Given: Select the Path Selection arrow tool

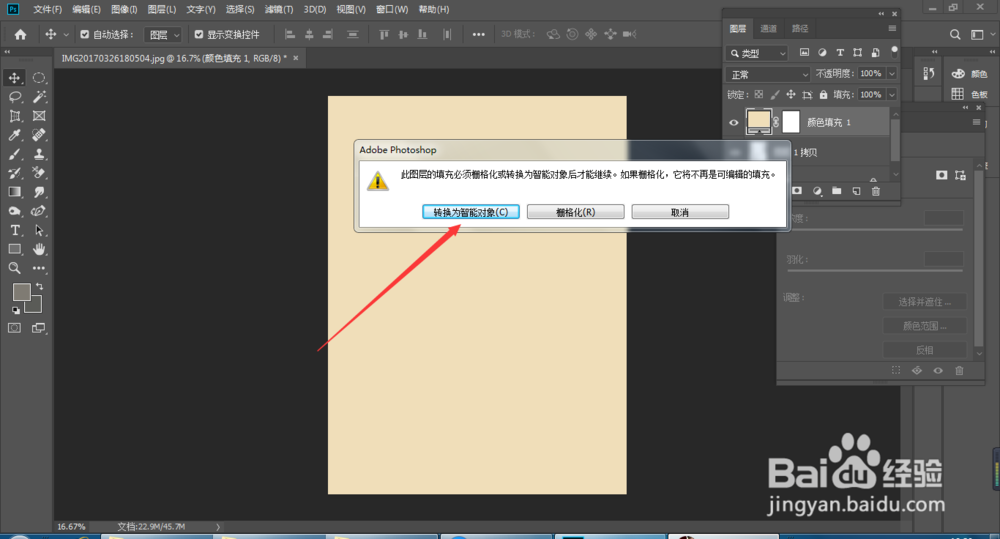Looking at the screenshot, I should tap(39, 230).
